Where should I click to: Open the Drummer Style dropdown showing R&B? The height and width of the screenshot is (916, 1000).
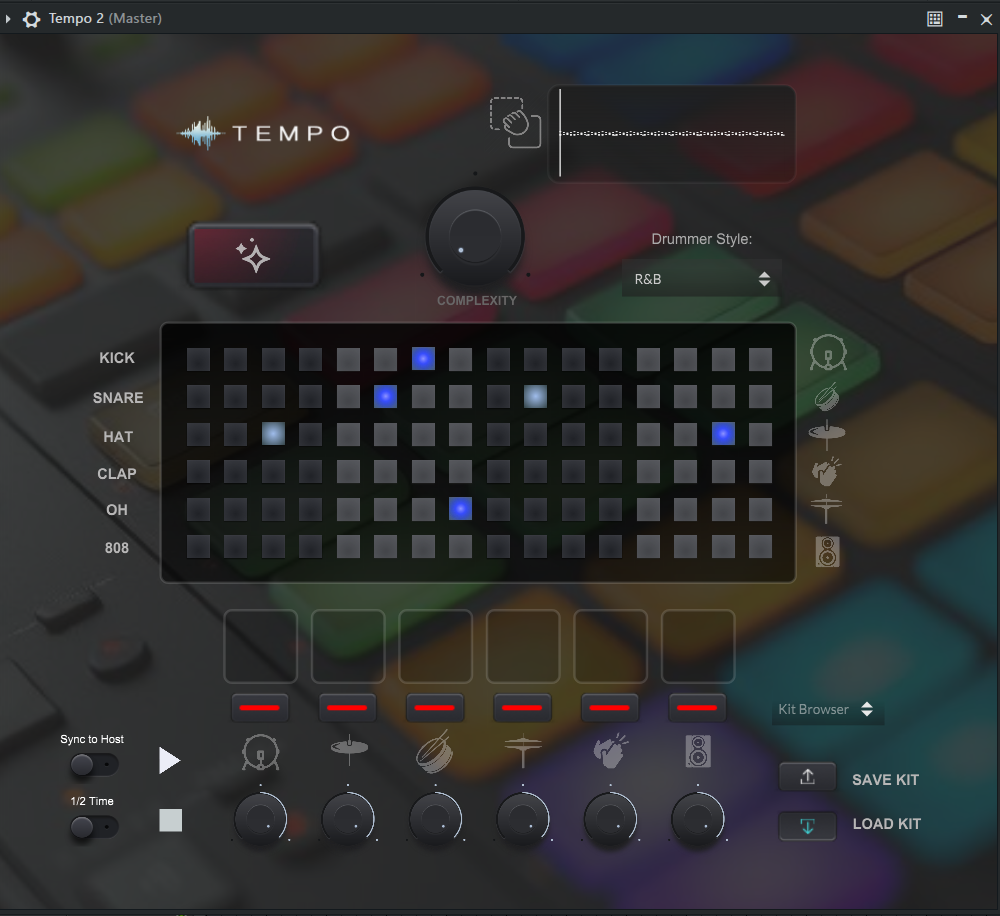tap(702, 279)
